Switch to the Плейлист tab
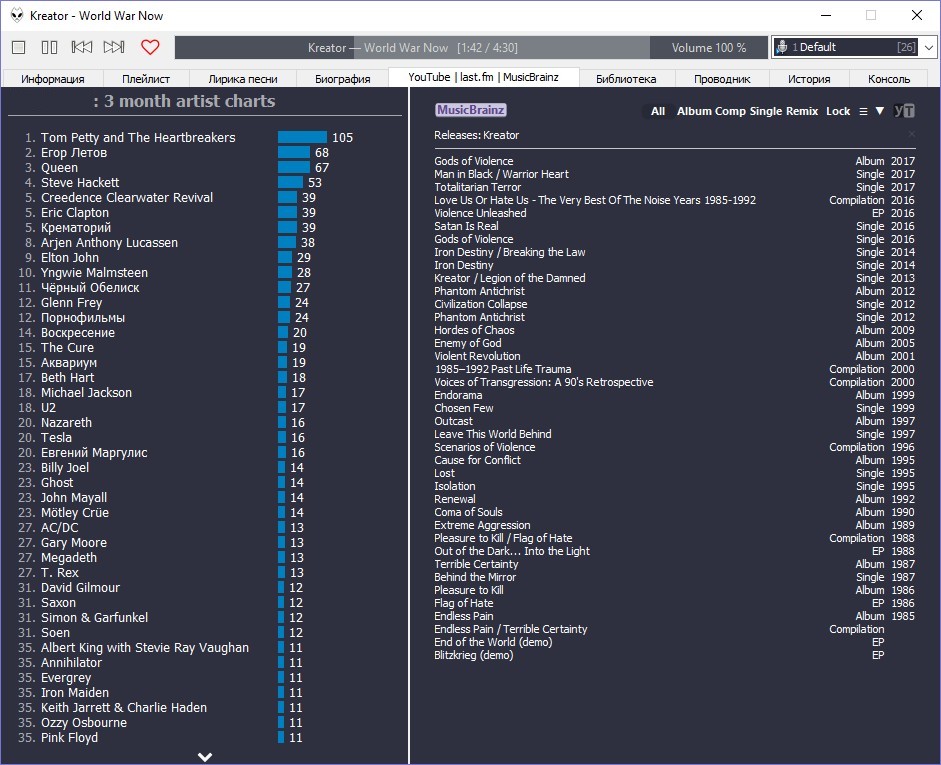 pyautogui.click(x=146, y=78)
